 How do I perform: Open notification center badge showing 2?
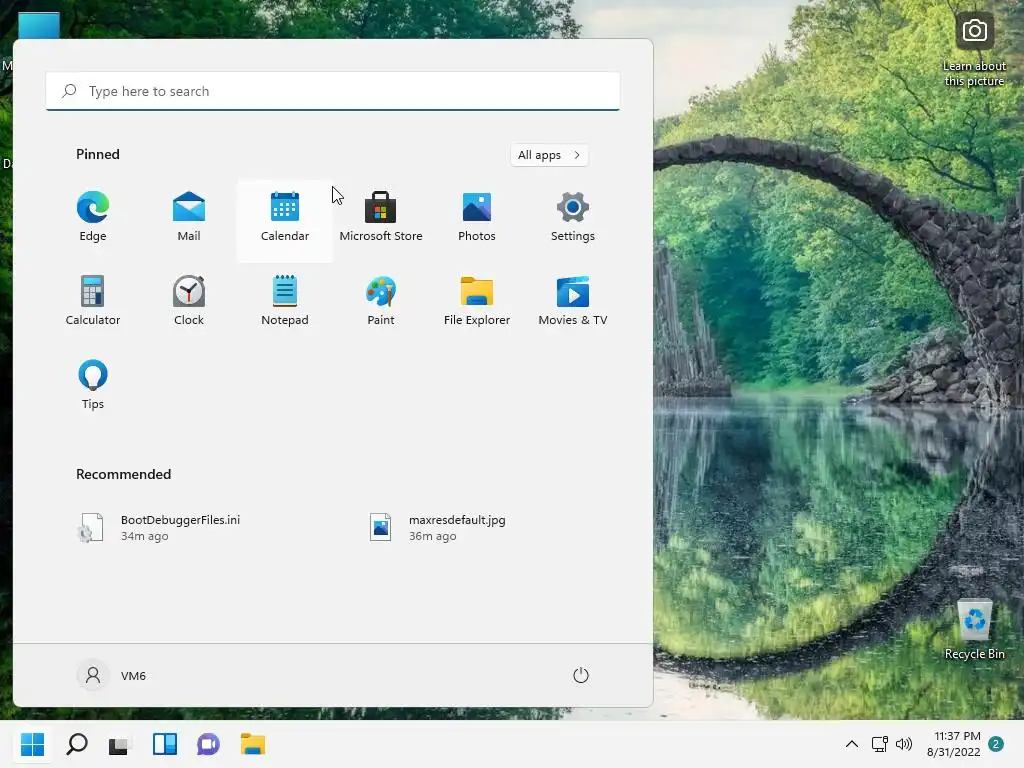996,744
